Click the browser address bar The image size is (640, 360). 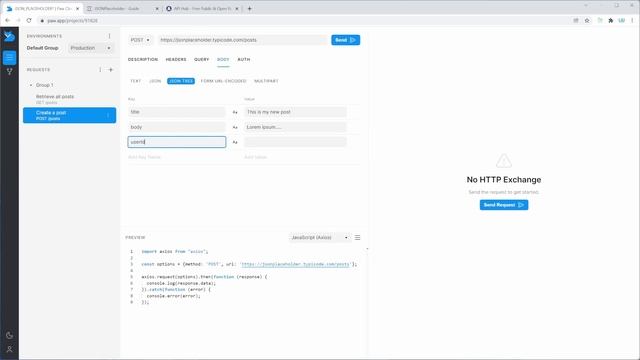tap(302, 20)
